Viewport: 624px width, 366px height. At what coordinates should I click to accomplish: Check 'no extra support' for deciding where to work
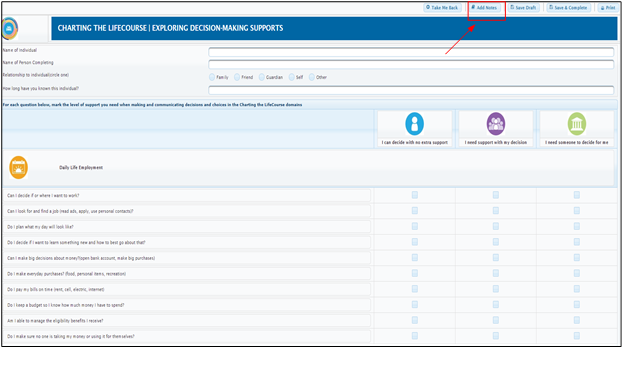coord(415,195)
